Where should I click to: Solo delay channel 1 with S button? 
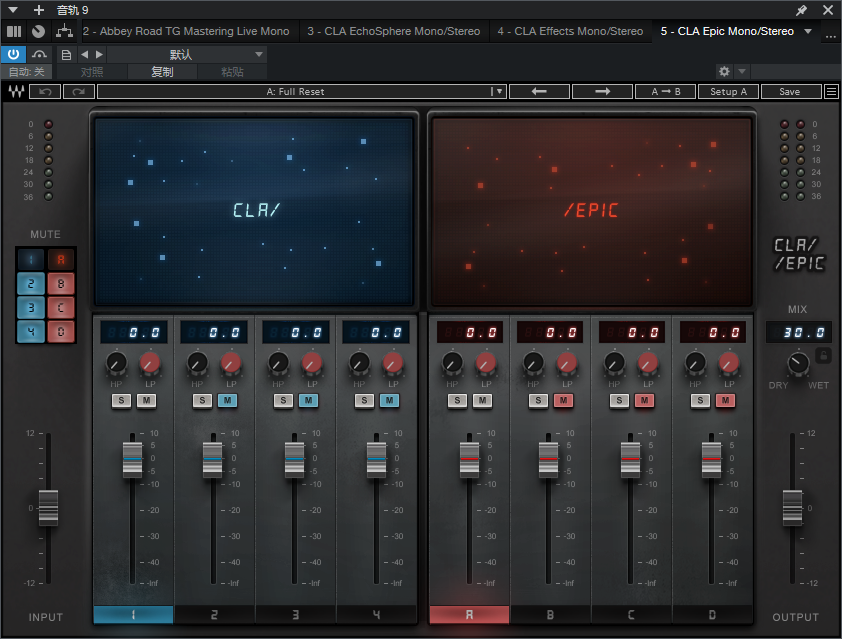tap(121, 400)
